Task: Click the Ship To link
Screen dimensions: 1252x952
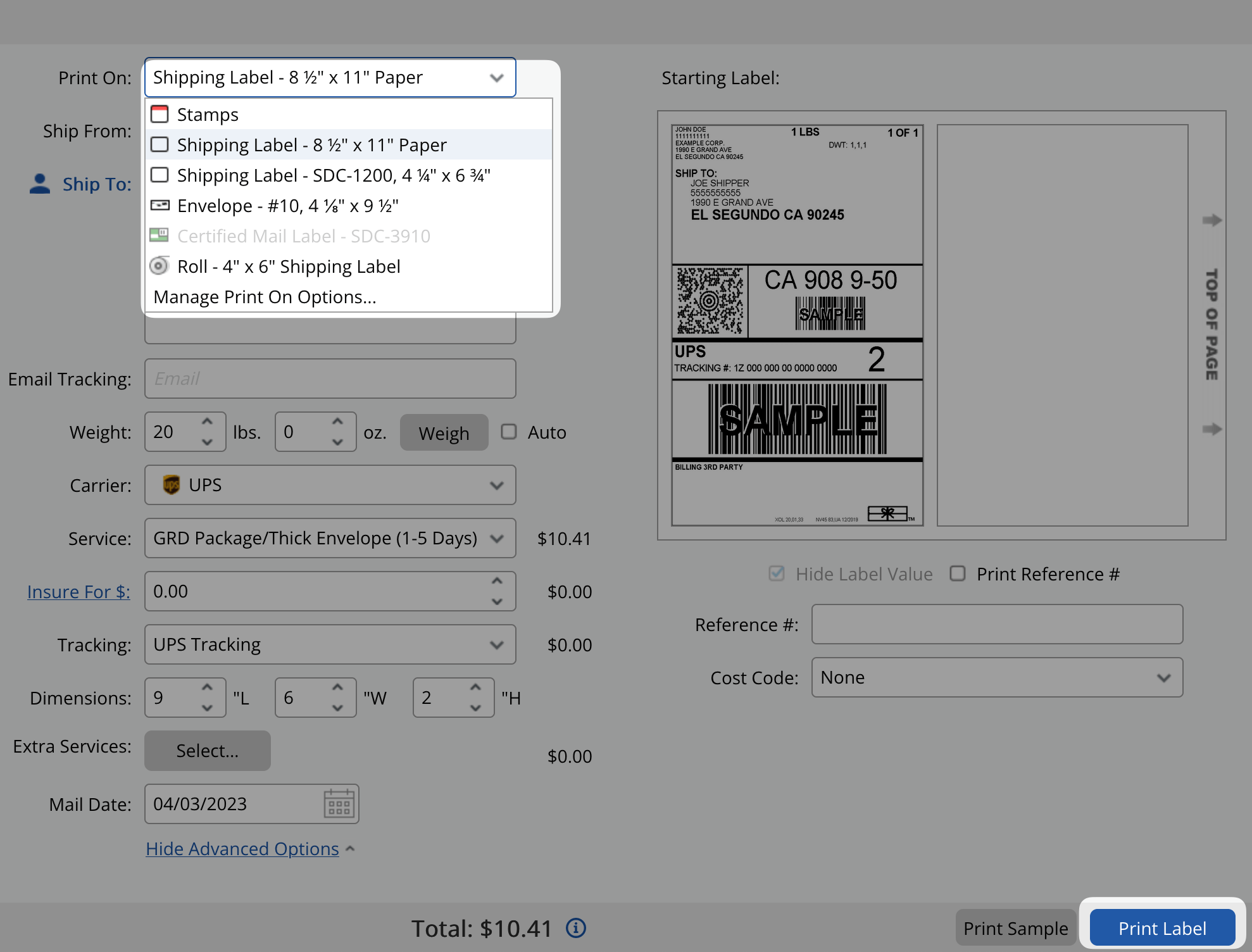Action: pyautogui.click(x=97, y=184)
